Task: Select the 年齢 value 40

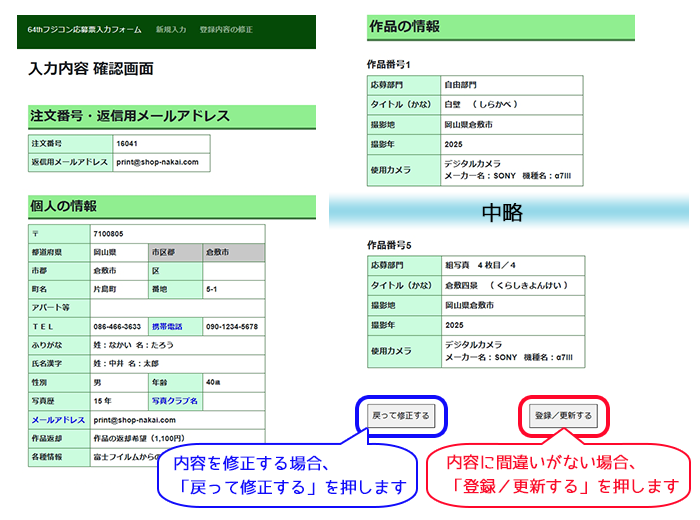Action: (212, 383)
